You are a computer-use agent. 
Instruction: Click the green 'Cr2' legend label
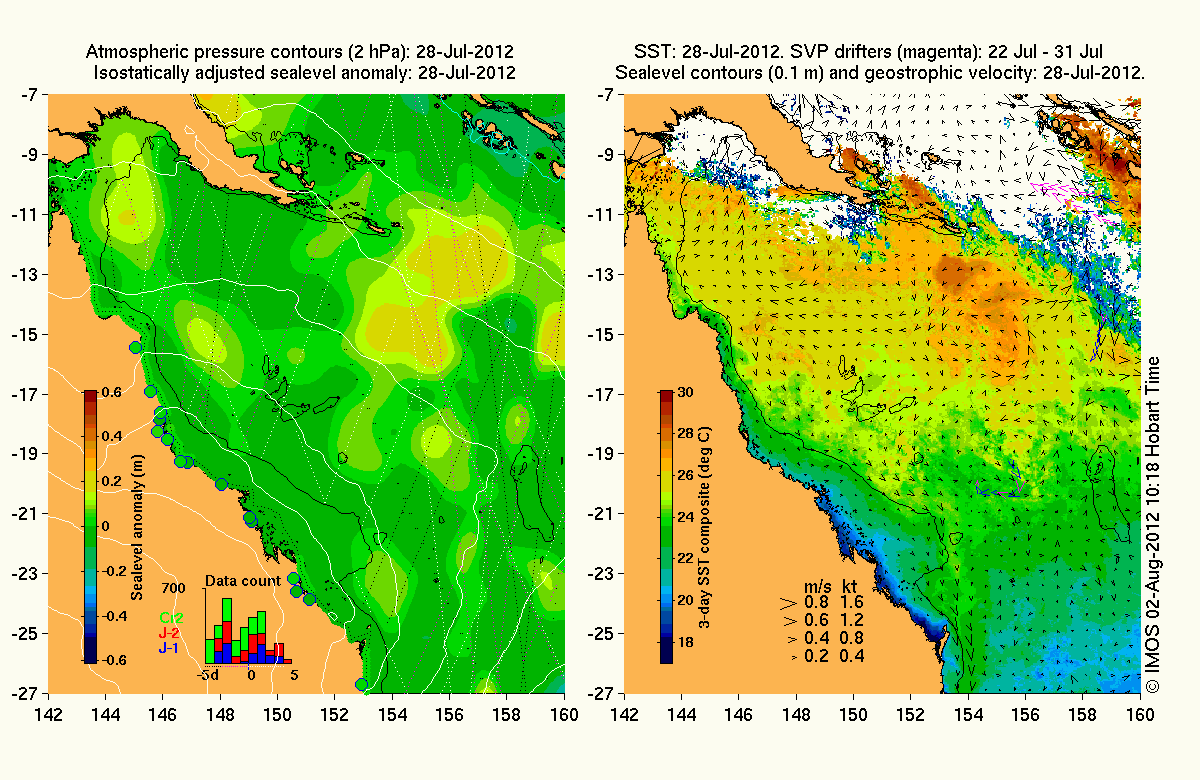[x=170, y=618]
